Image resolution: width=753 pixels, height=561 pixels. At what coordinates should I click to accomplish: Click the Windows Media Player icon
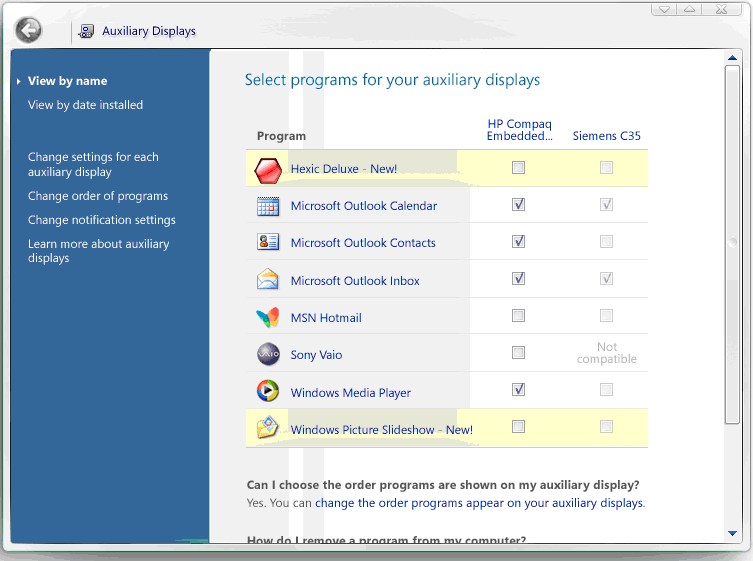268,392
